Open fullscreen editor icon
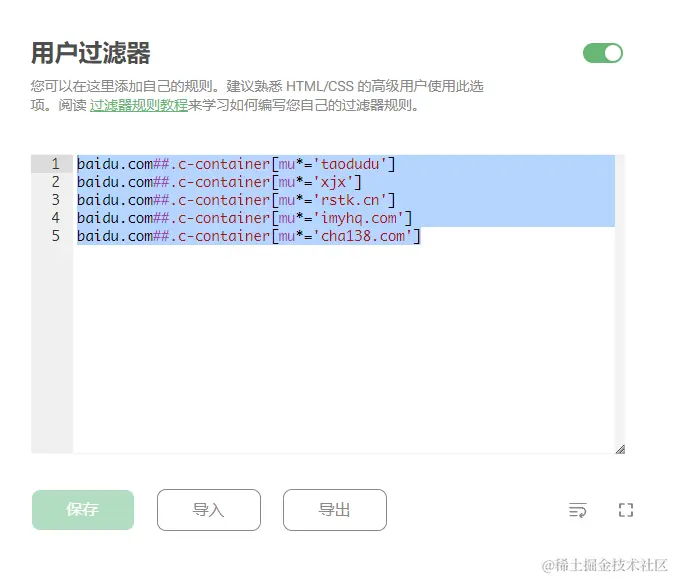The image size is (673, 578). 626,510
